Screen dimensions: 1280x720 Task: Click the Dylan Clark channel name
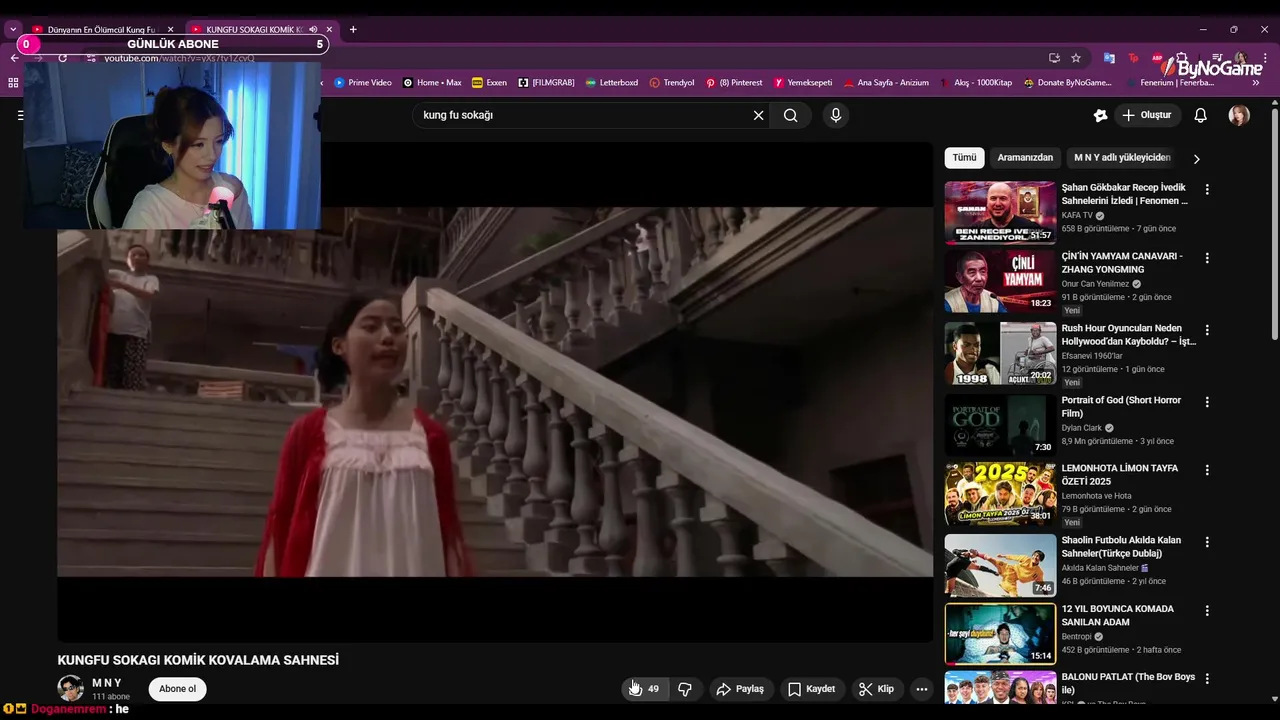(x=1081, y=428)
